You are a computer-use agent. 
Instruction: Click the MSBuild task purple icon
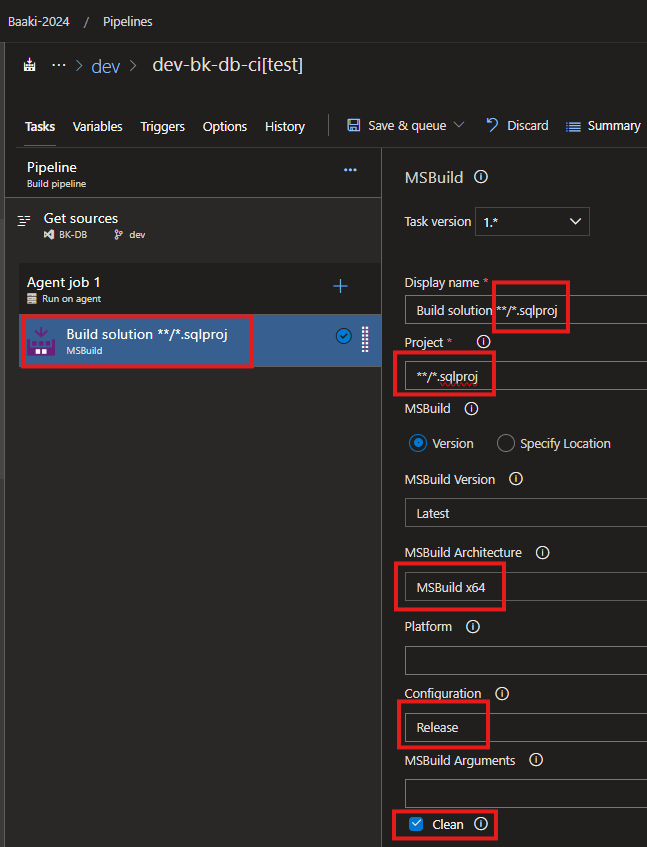(x=41, y=341)
